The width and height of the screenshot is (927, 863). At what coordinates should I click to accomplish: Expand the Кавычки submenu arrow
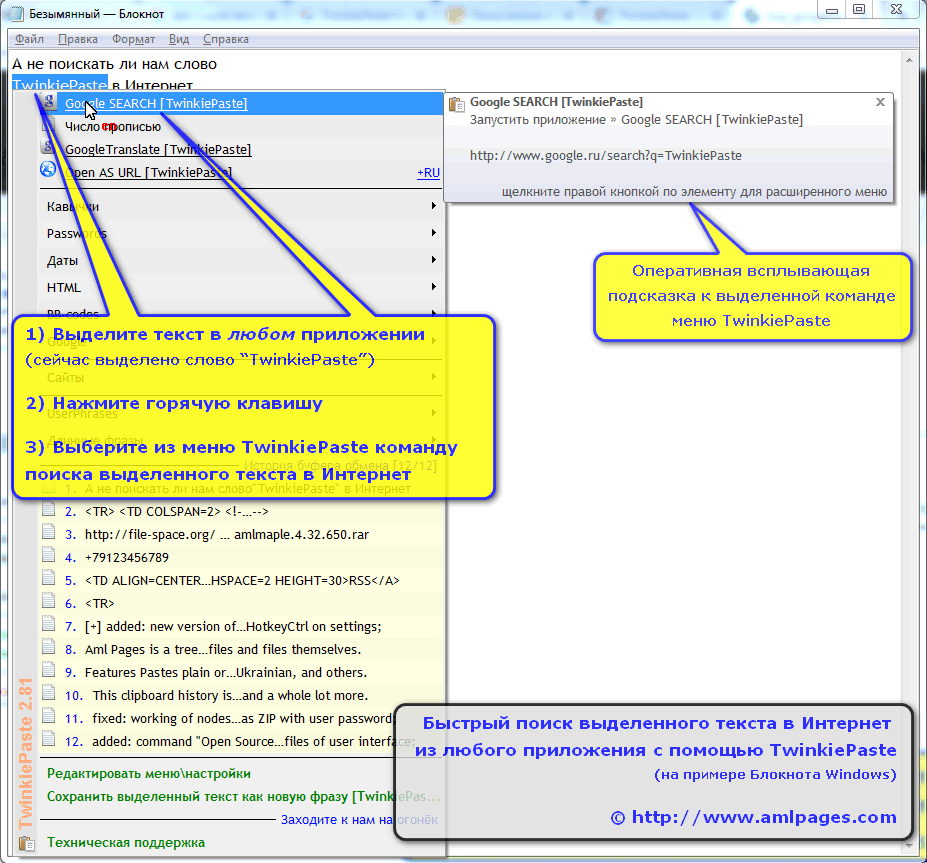pos(433,206)
